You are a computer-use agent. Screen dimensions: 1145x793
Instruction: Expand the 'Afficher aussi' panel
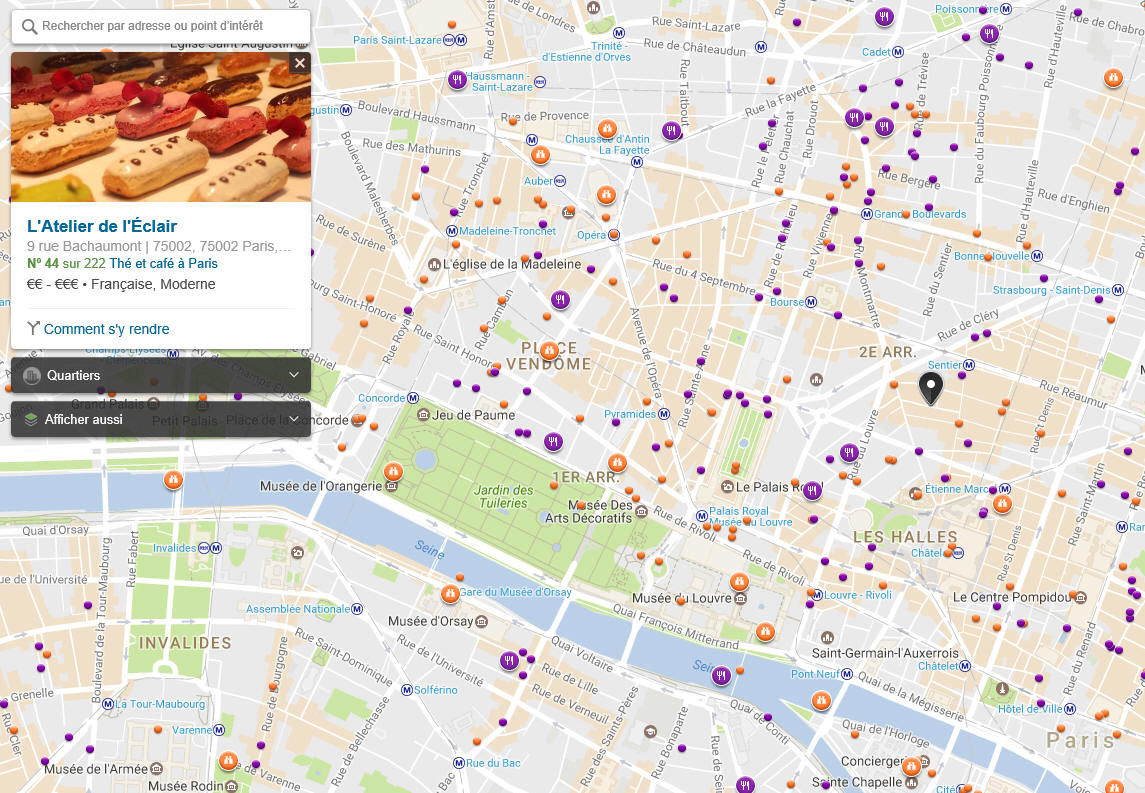[161, 419]
